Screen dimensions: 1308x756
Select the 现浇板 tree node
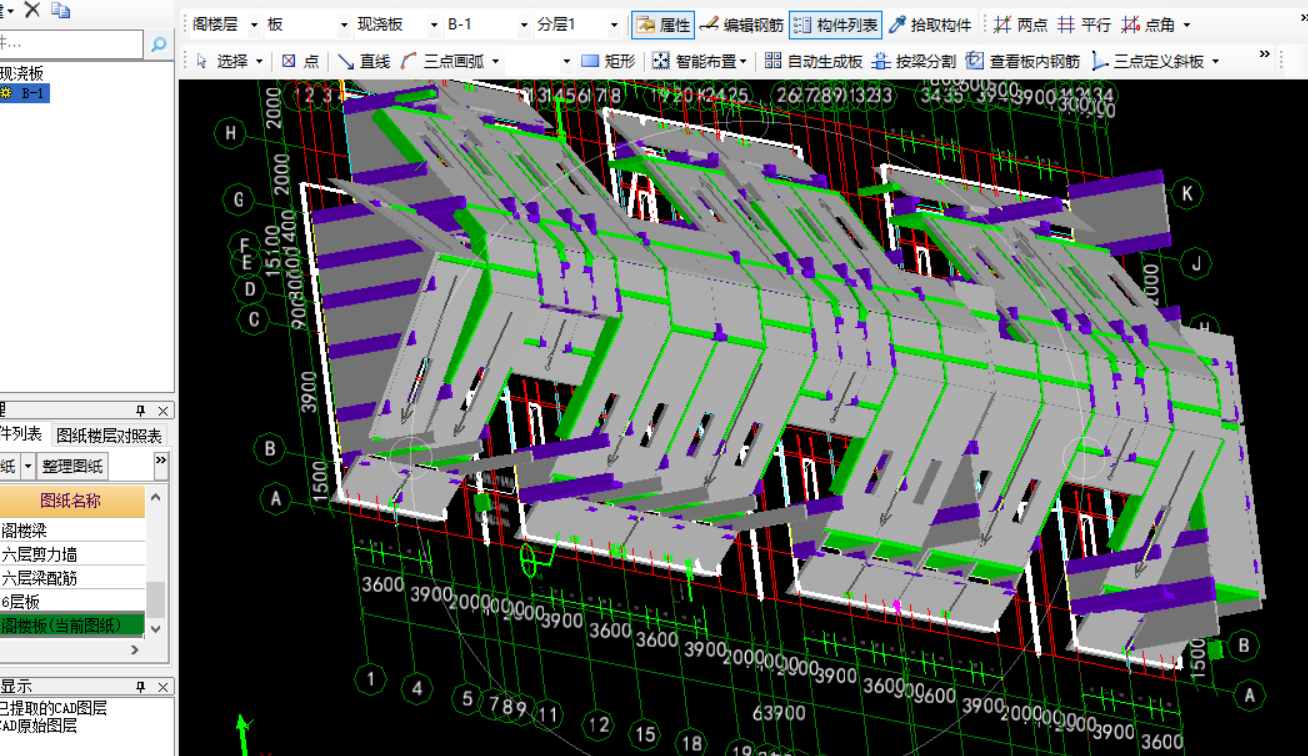click(22, 73)
